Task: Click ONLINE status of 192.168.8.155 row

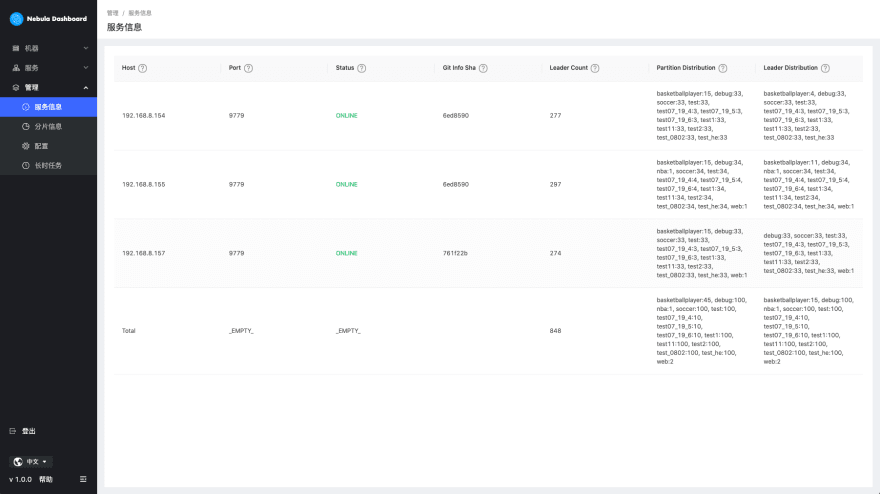Action: 346,184
